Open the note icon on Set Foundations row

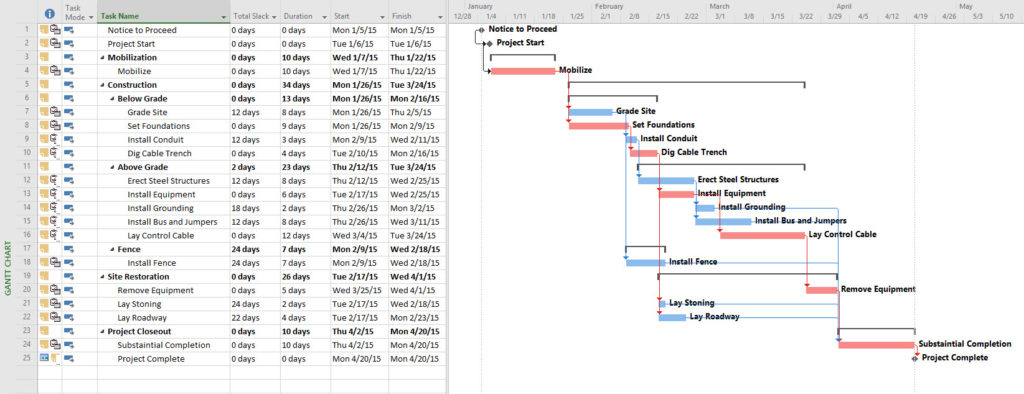[x=44, y=125]
